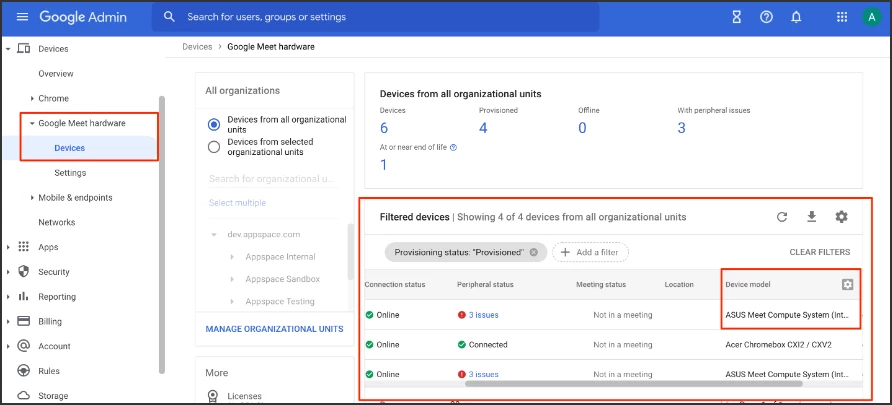Image resolution: width=892 pixels, height=405 pixels.
Task: Expand the Chrome sidebar item
Action: pos(32,98)
